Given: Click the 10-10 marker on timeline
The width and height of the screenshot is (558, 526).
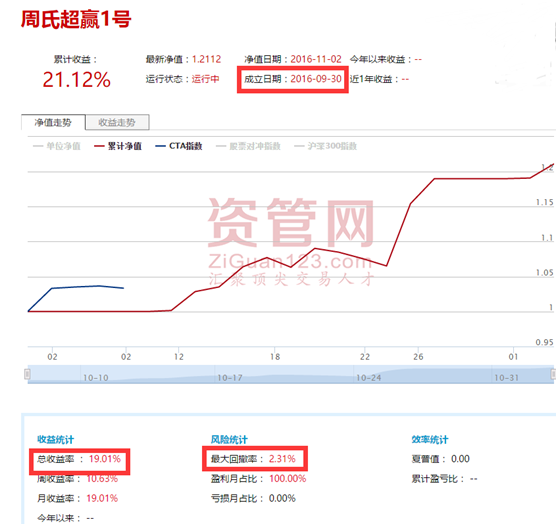Looking at the screenshot, I should (95, 378).
